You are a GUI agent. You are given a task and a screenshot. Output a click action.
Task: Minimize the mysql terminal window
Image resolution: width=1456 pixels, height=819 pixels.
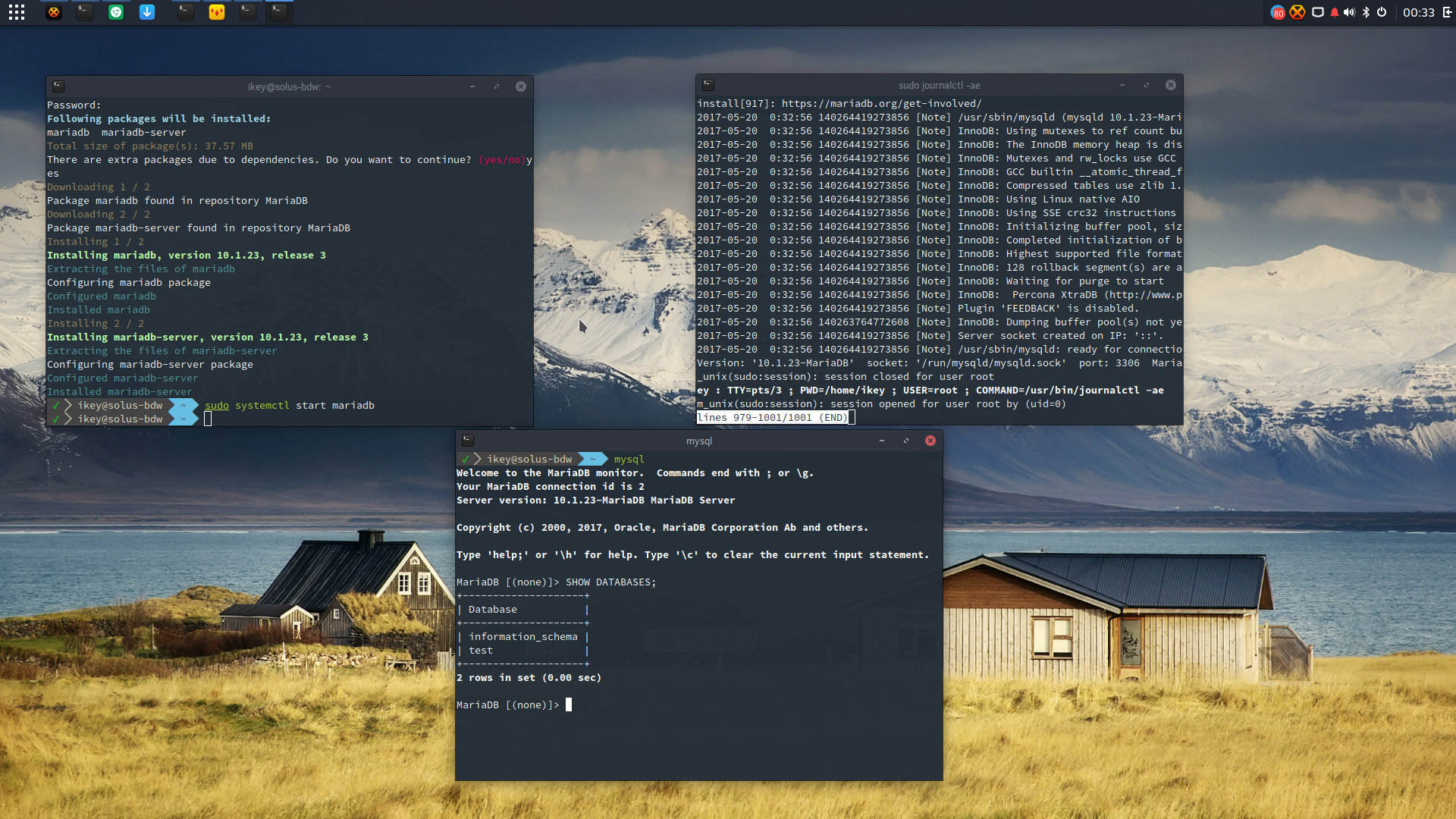(882, 441)
